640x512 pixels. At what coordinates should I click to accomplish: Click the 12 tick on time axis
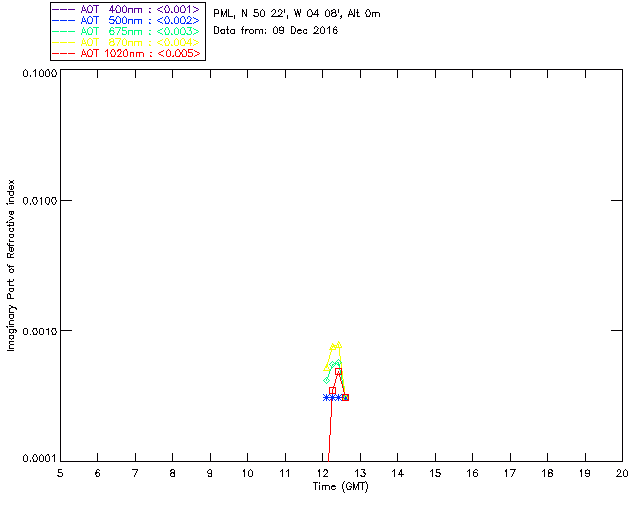pos(323,472)
